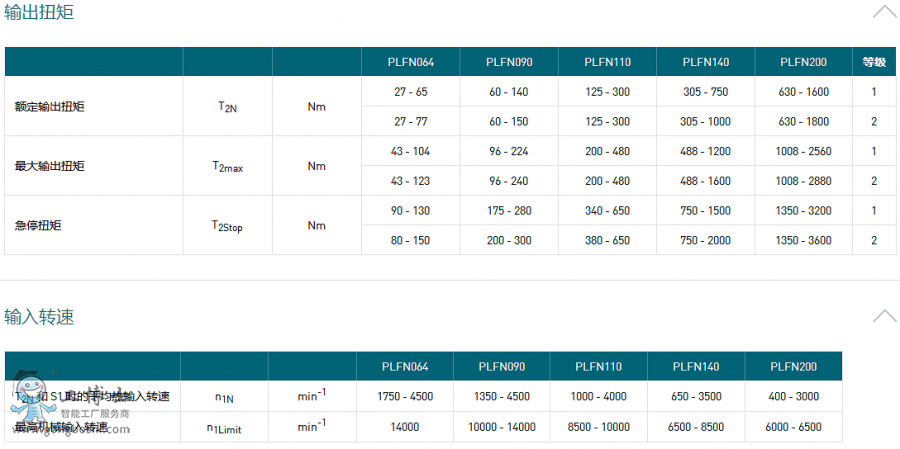Click the 输出扭矩 section heading
Viewport: 900px width, 449px height.
click(x=39, y=13)
